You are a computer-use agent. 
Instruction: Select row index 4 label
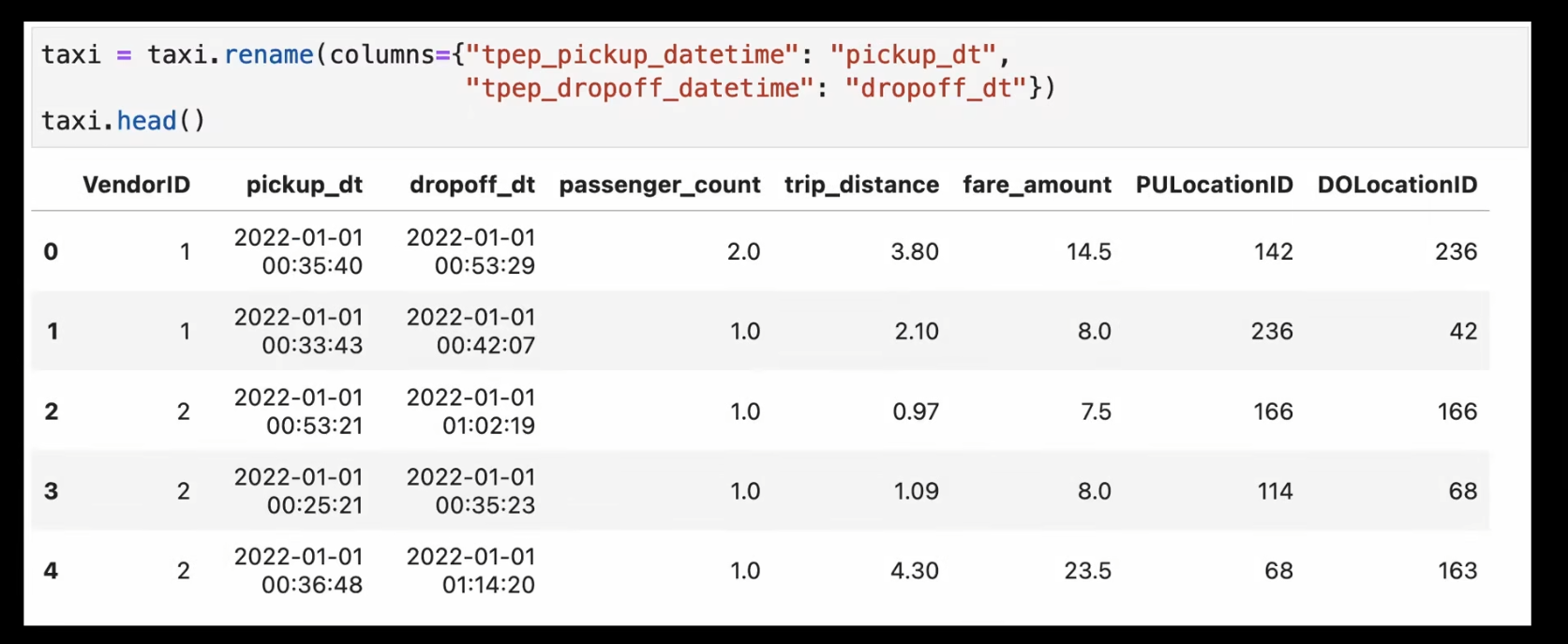pyautogui.click(x=51, y=571)
